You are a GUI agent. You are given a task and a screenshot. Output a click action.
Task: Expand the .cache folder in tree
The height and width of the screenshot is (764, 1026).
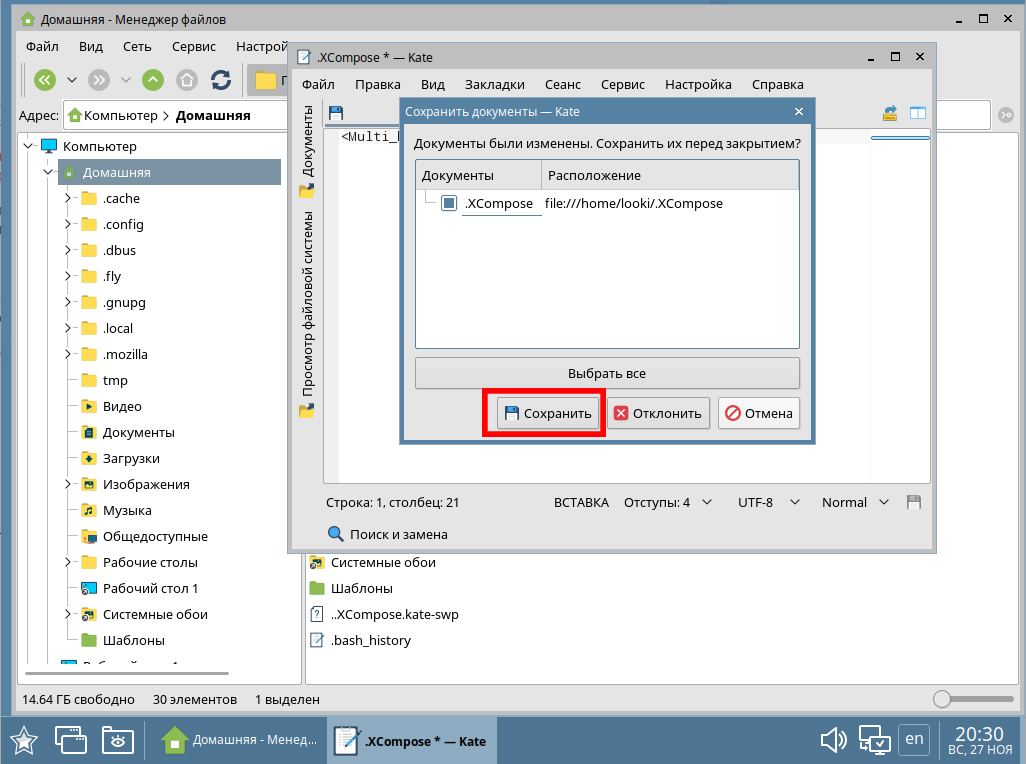click(x=68, y=198)
